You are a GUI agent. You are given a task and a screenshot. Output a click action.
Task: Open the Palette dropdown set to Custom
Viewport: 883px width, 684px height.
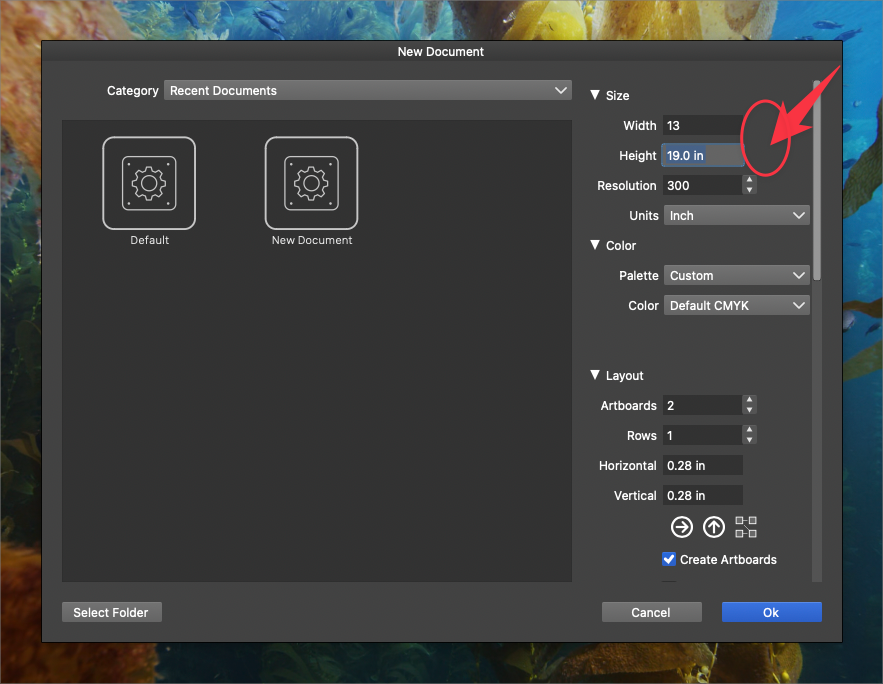pos(736,276)
